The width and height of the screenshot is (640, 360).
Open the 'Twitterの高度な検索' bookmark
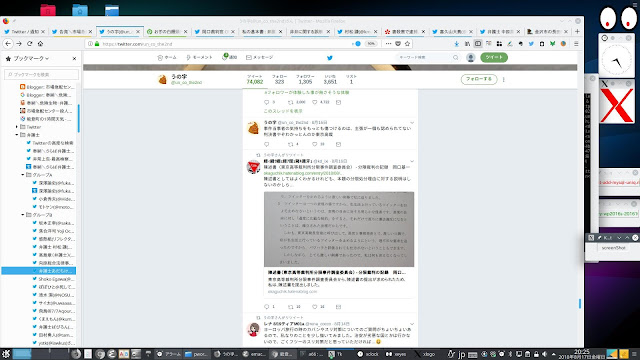click(x=50, y=143)
